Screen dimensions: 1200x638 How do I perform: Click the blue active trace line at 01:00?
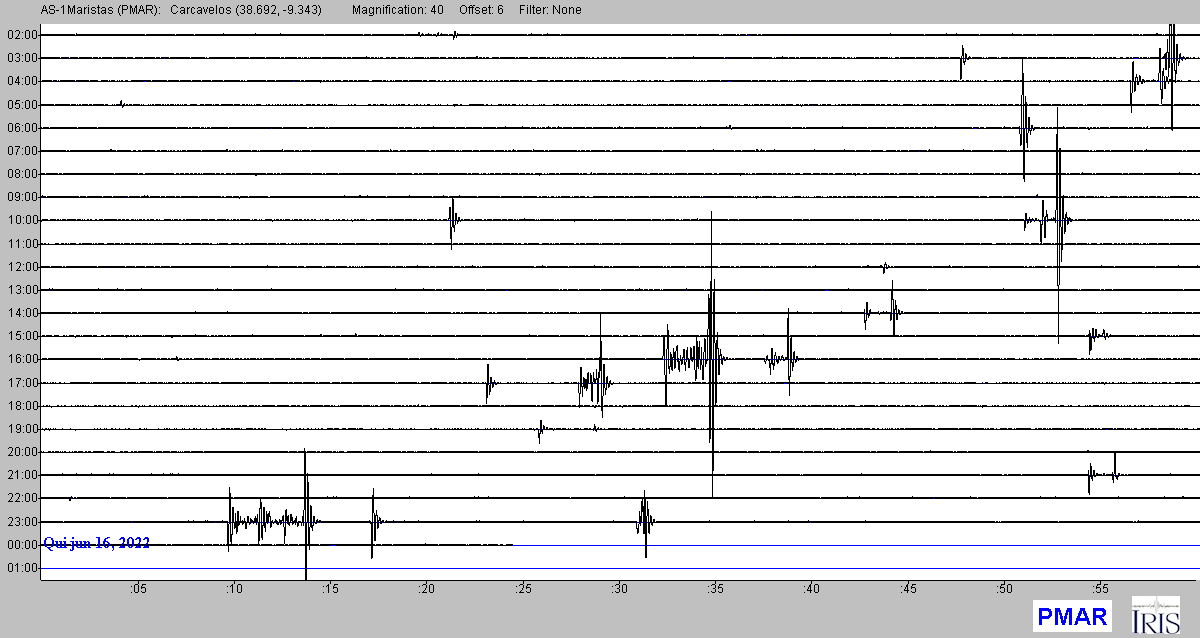tap(700, 568)
